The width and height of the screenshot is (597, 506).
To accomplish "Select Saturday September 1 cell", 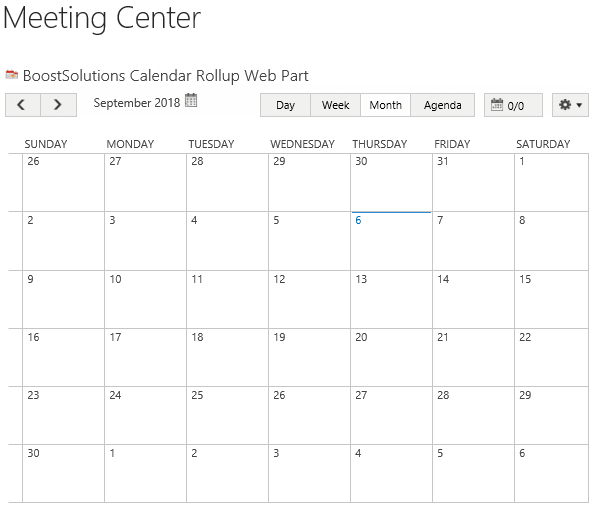I will [551, 182].
